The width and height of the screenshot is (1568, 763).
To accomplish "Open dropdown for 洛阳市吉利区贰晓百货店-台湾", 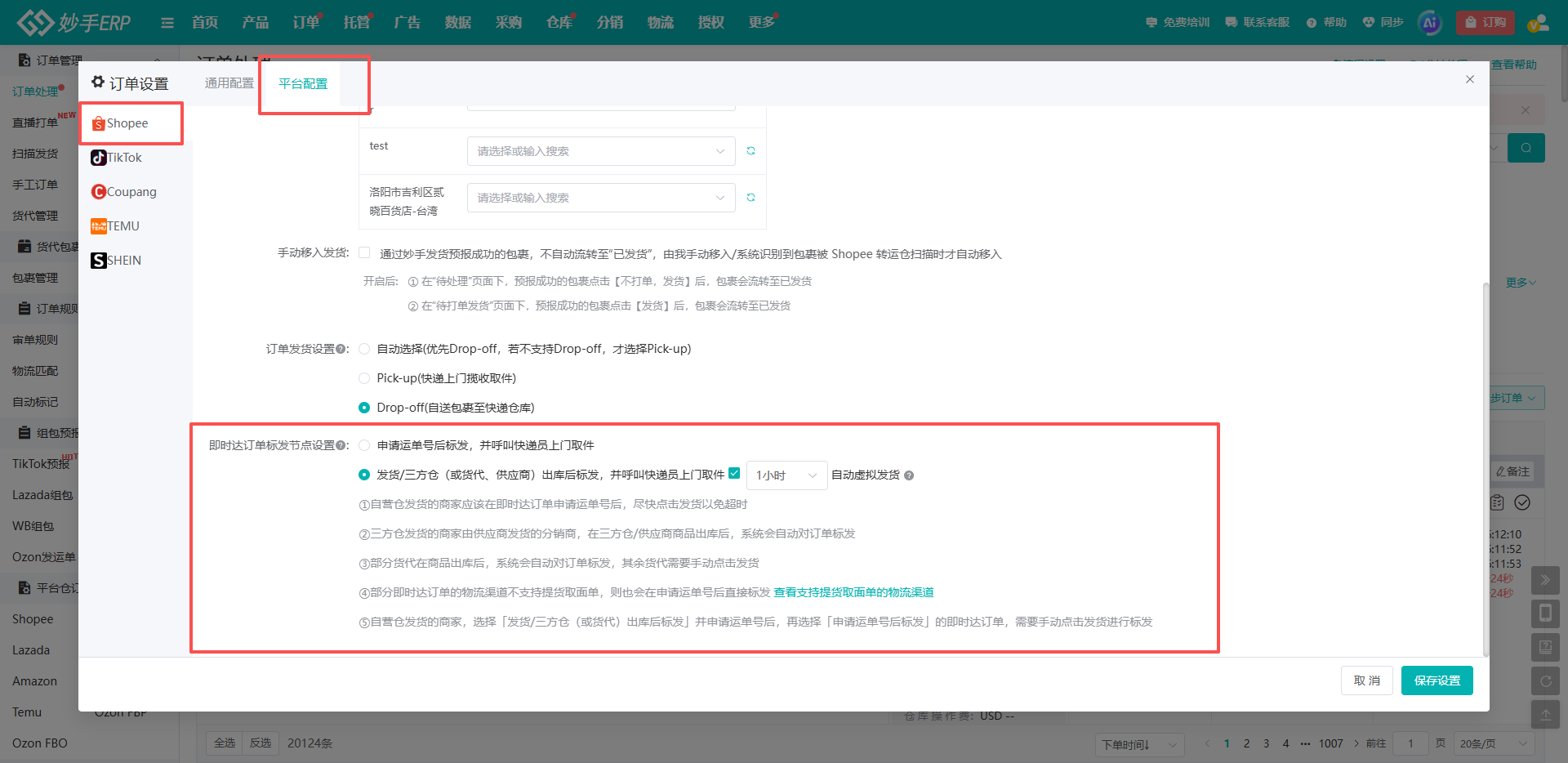I will click(x=601, y=198).
